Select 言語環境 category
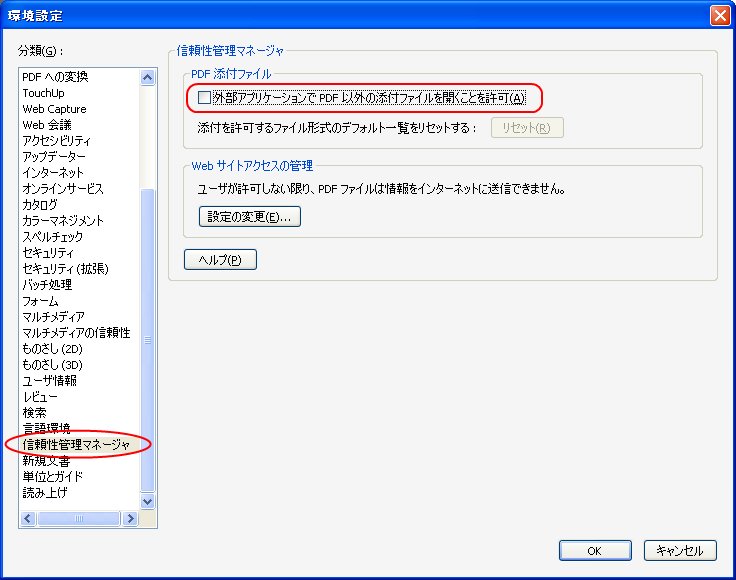 click(x=46, y=428)
